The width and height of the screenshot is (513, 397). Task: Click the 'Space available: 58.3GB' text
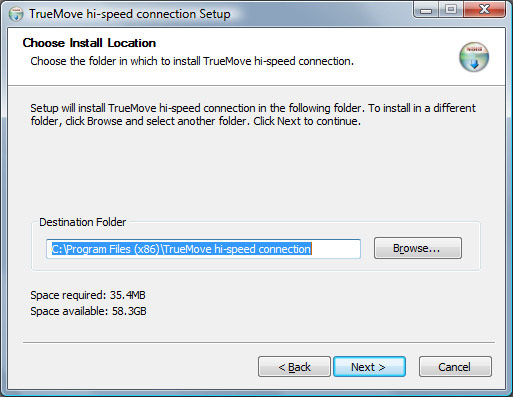(88, 311)
